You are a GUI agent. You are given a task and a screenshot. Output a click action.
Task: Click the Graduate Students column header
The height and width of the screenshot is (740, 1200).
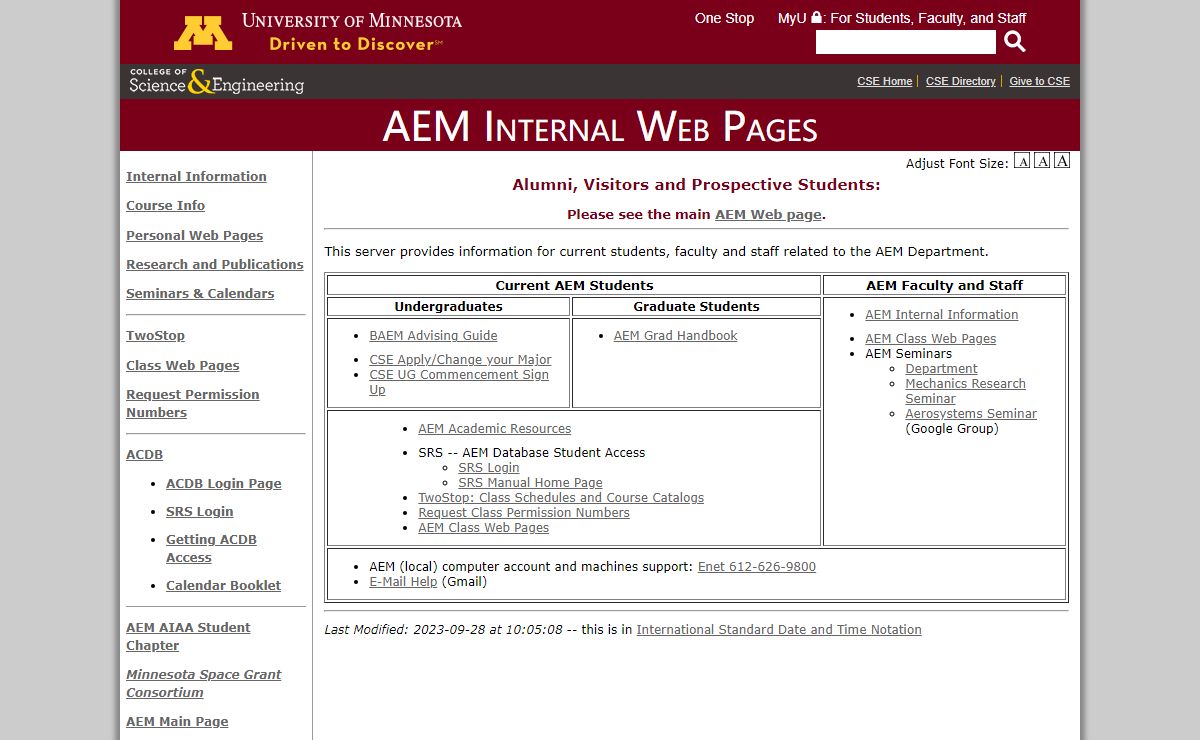point(696,307)
